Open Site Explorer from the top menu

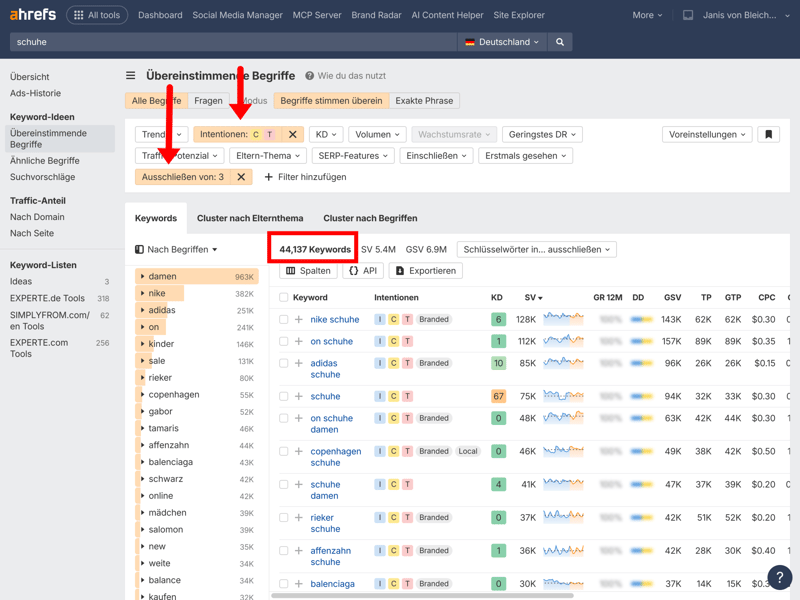click(519, 15)
